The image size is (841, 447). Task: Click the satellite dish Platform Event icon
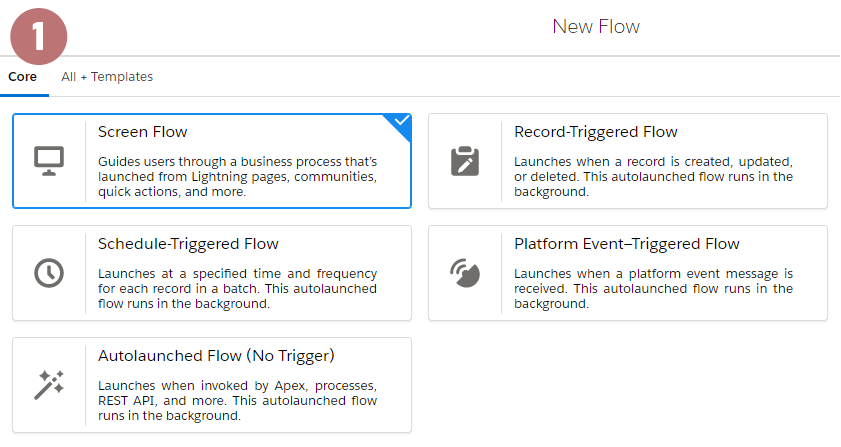(x=465, y=273)
